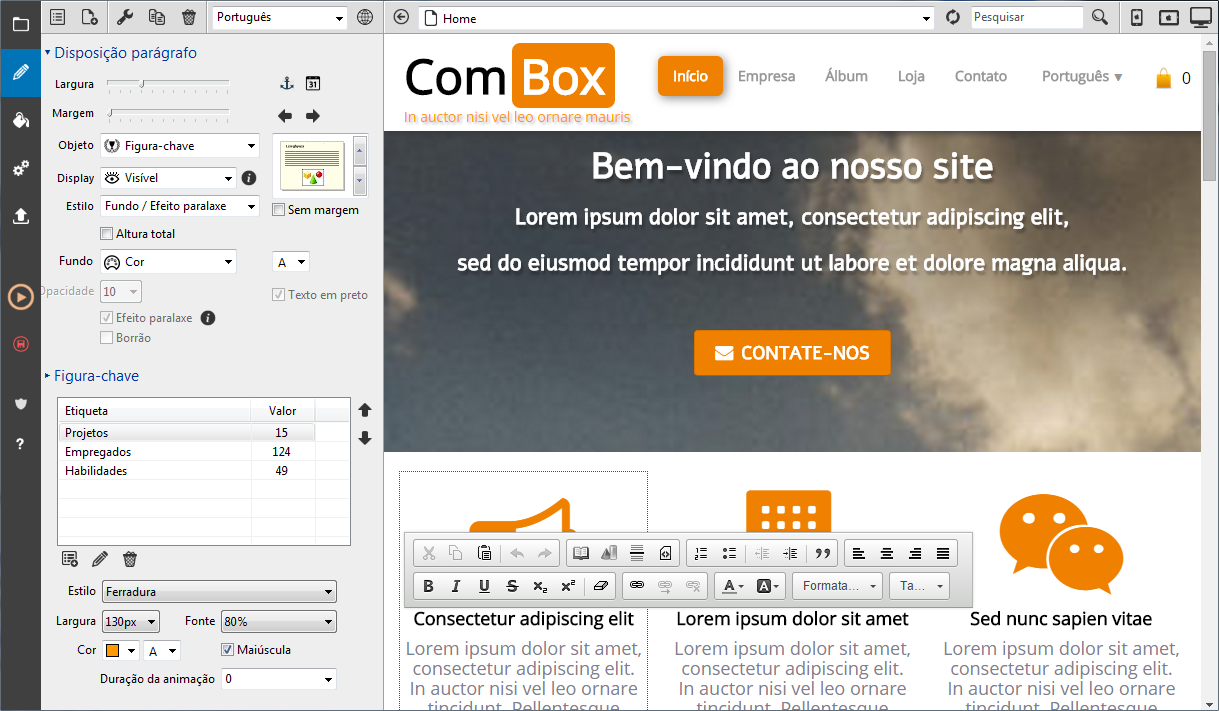Click the calendar icon in paragraph layout
The width and height of the screenshot is (1219, 711).
click(x=313, y=84)
